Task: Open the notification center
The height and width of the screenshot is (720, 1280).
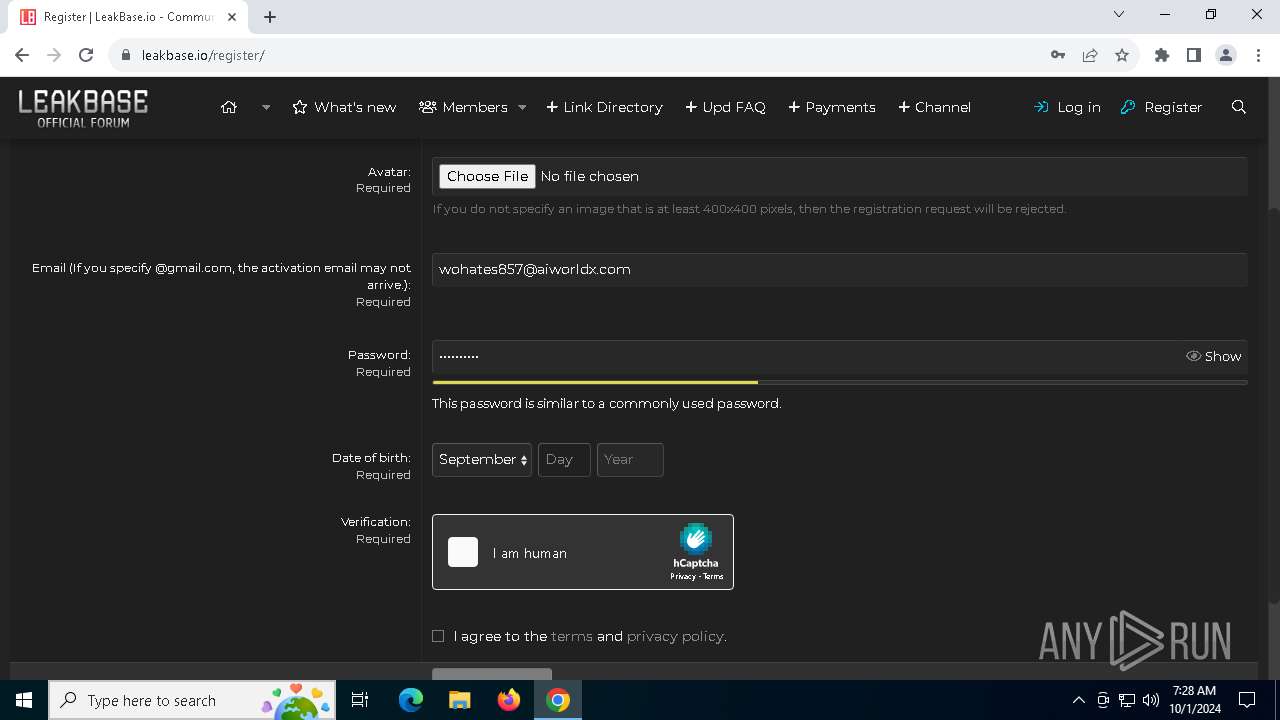Action: click(1247, 700)
